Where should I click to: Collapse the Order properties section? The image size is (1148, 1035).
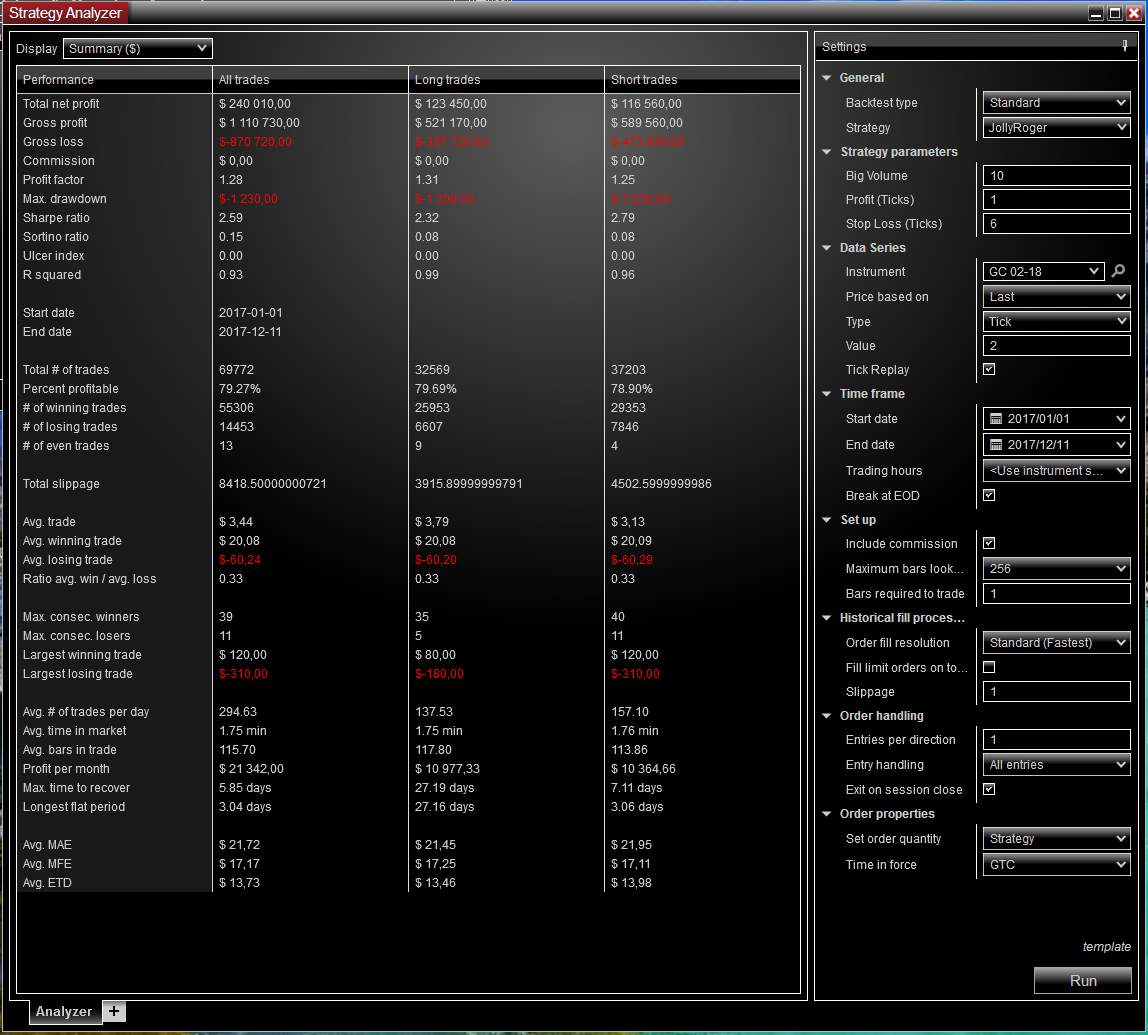827,814
